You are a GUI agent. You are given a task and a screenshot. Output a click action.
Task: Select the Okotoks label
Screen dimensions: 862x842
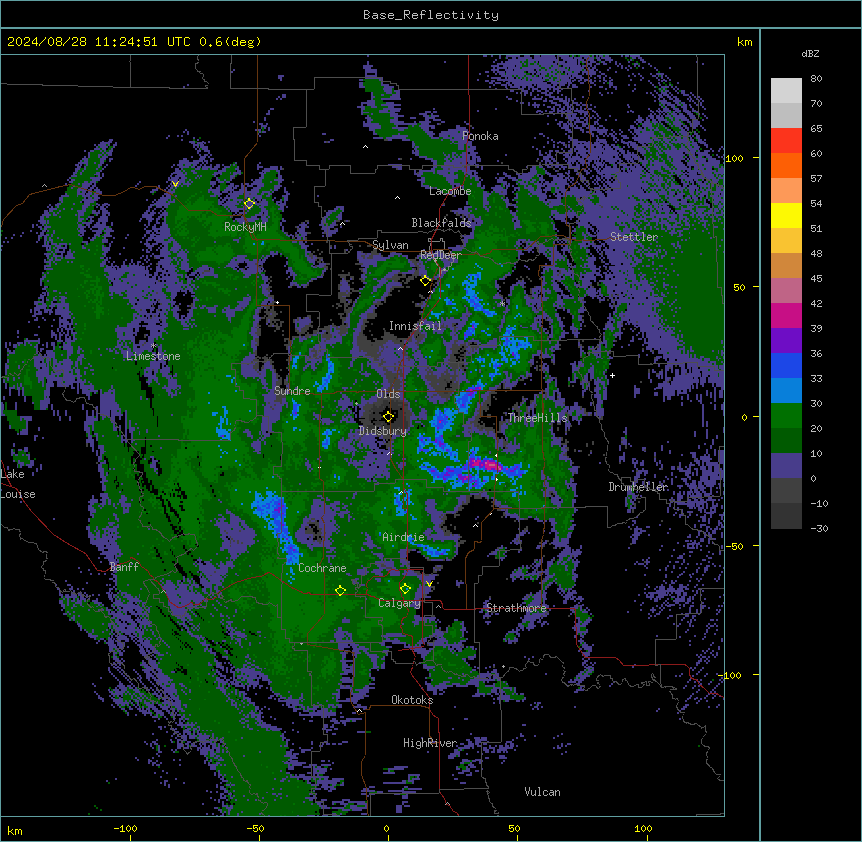point(412,700)
